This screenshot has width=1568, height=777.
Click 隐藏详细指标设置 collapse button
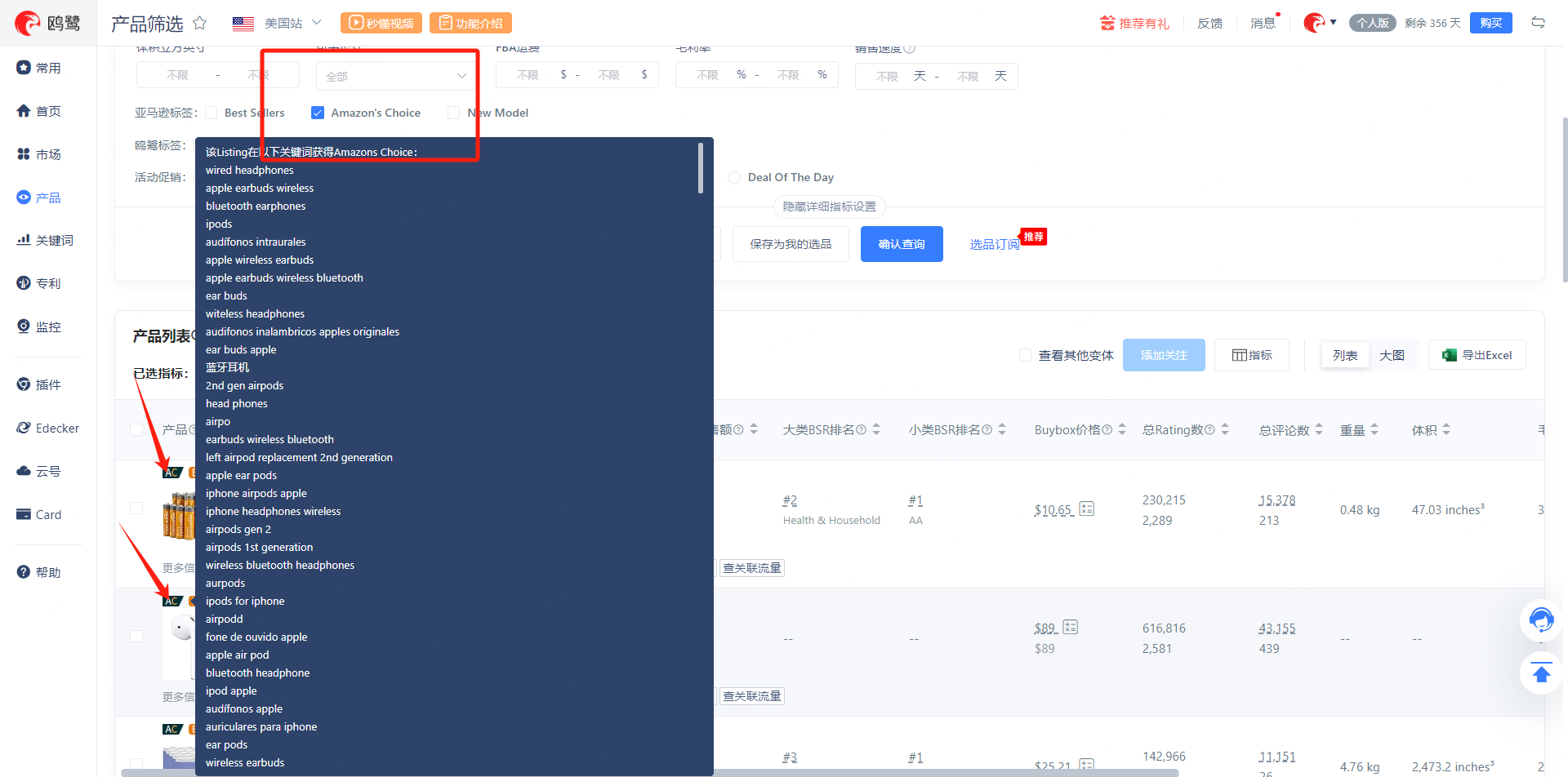tap(829, 206)
